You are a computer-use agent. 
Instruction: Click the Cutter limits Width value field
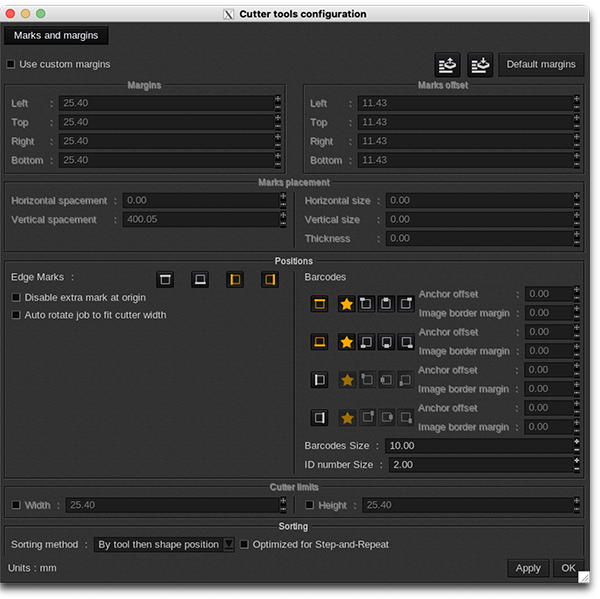click(173, 505)
